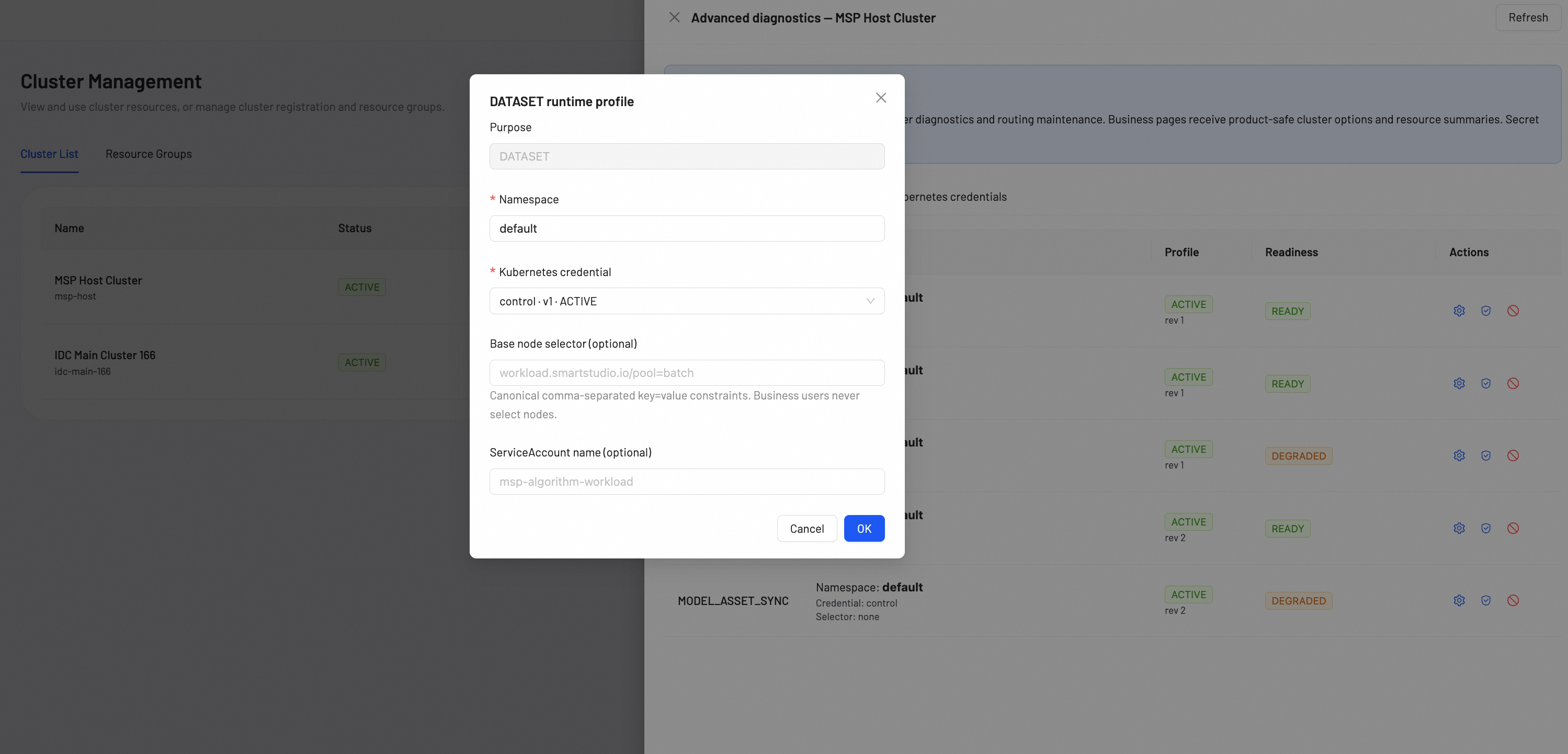The width and height of the screenshot is (1568, 754).
Task: Click the READY badge in rev 2 row
Action: tap(1287, 529)
